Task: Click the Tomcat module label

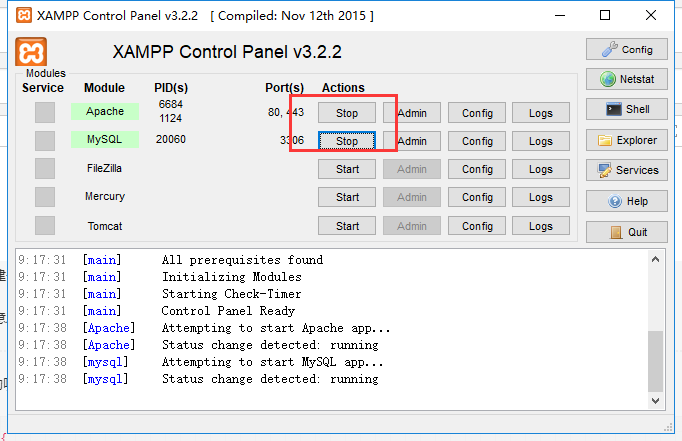Action: [105, 226]
